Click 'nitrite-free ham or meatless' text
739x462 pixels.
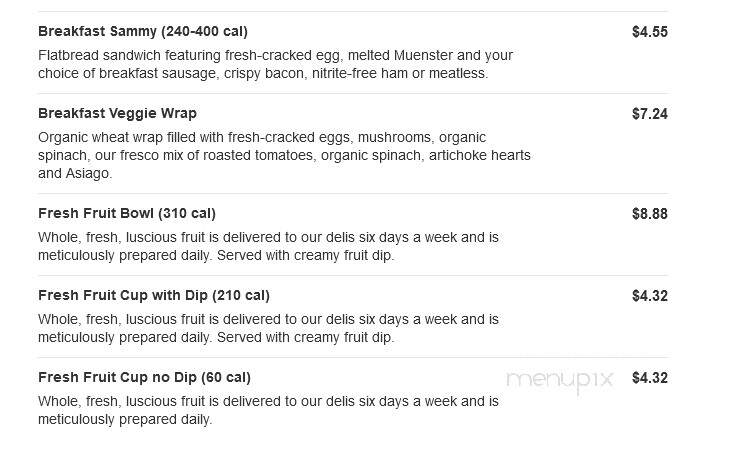(x=400, y=74)
